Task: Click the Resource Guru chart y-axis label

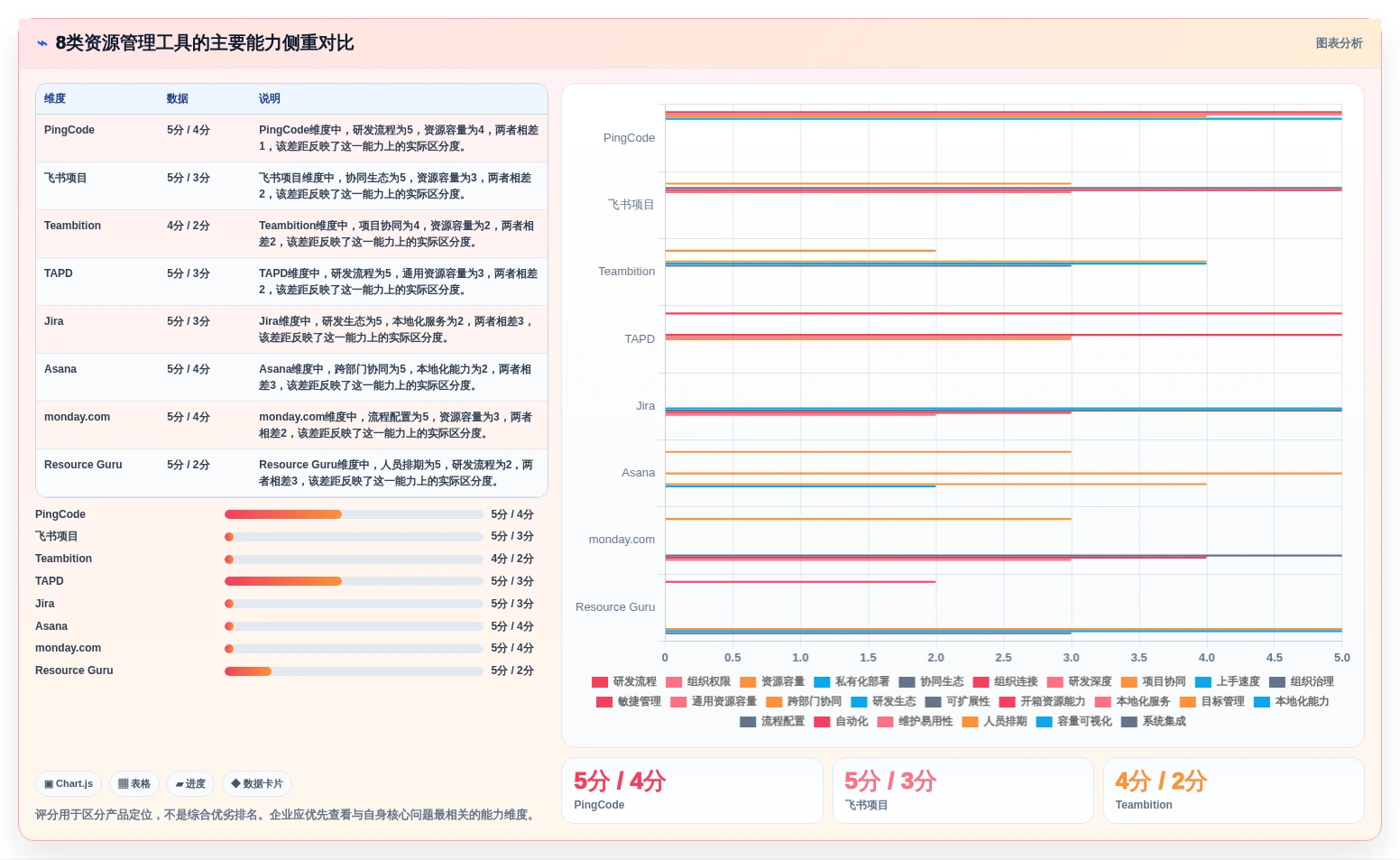Action: (x=615, y=607)
